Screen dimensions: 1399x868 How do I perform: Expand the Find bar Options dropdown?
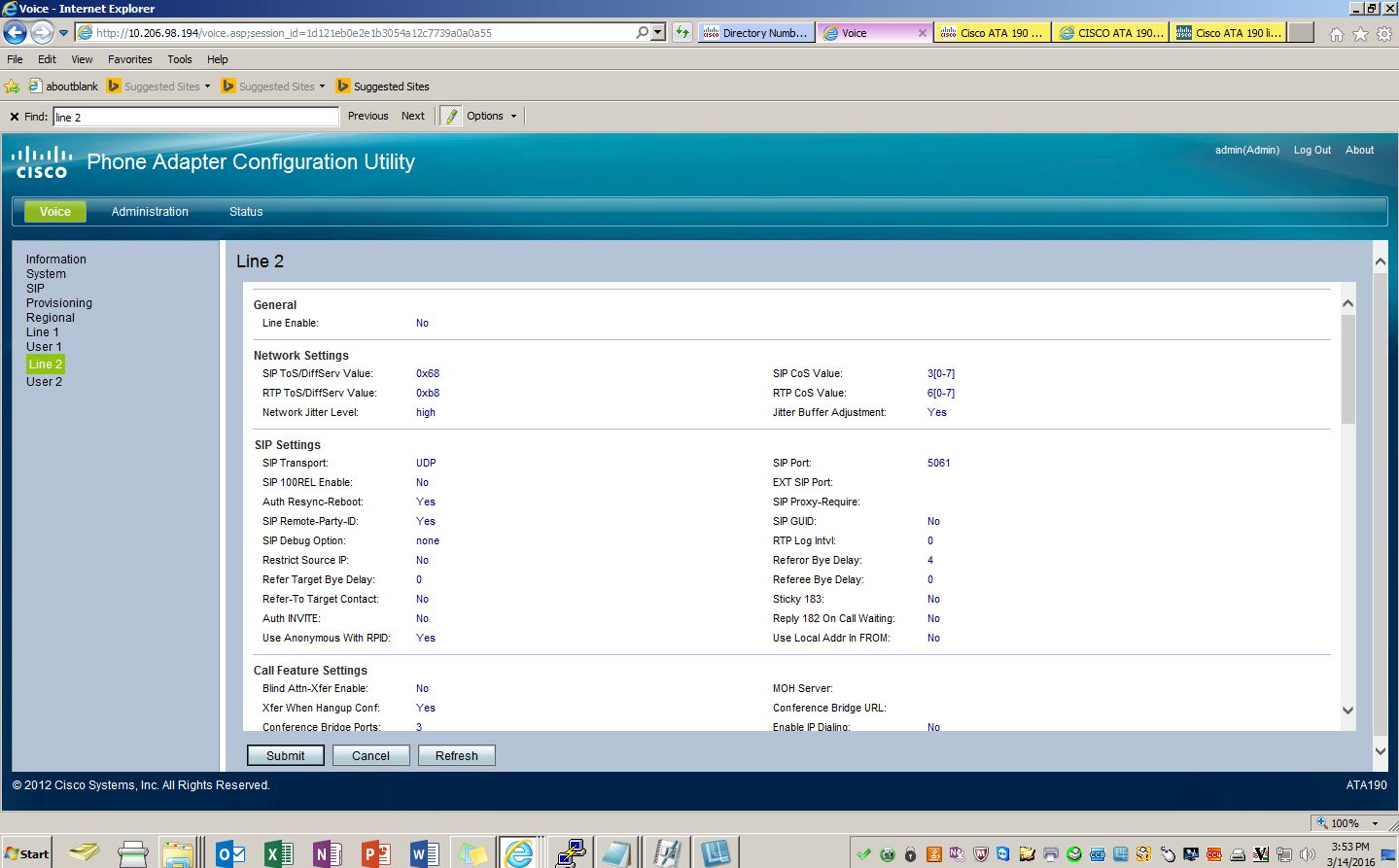point(492,116)
